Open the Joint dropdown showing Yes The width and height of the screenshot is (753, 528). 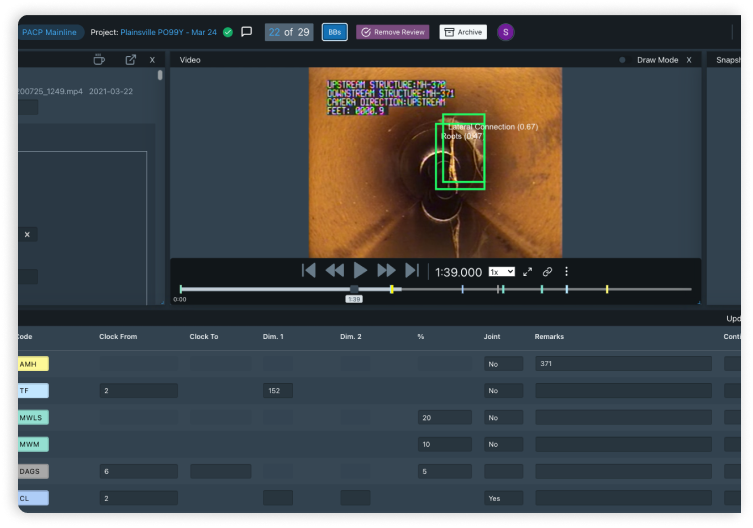coord(502,497)
